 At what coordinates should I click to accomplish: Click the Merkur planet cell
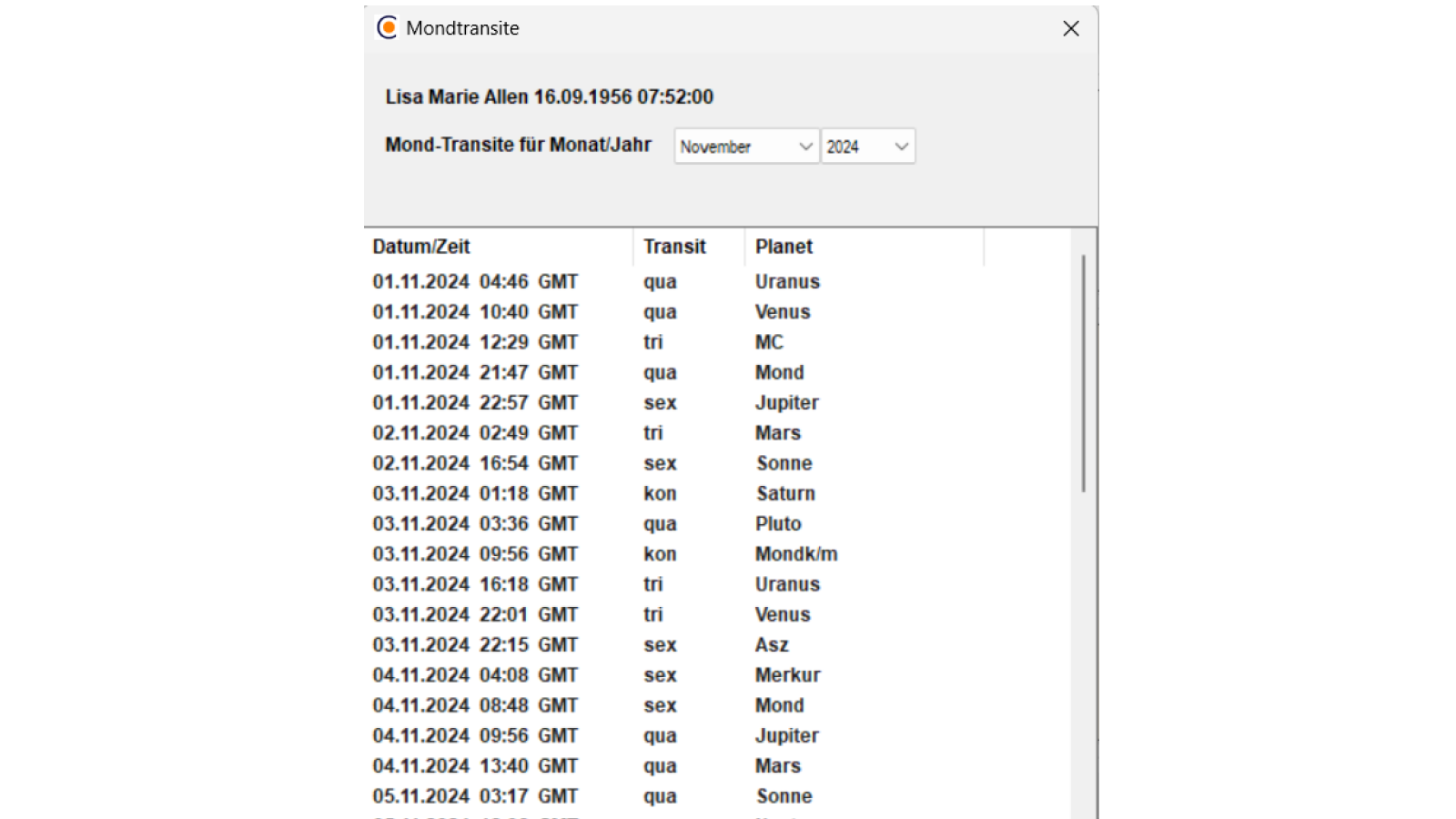pos(788,675)
